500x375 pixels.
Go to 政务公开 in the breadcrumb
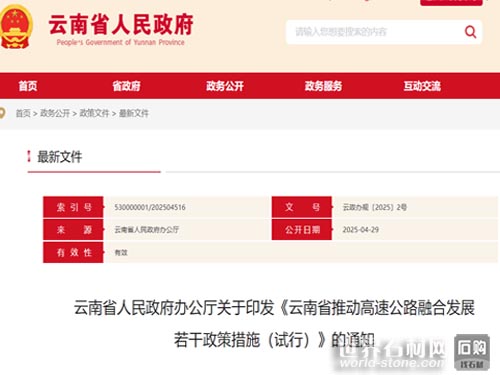click(55, 113)
